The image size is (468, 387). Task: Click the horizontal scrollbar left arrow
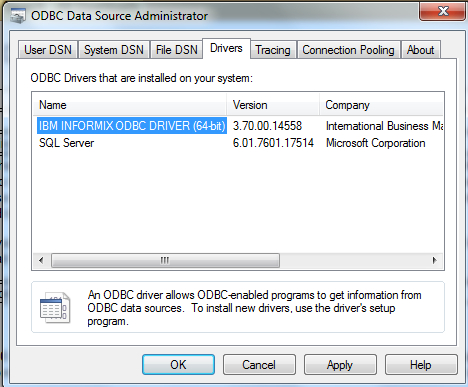[41, 260]
